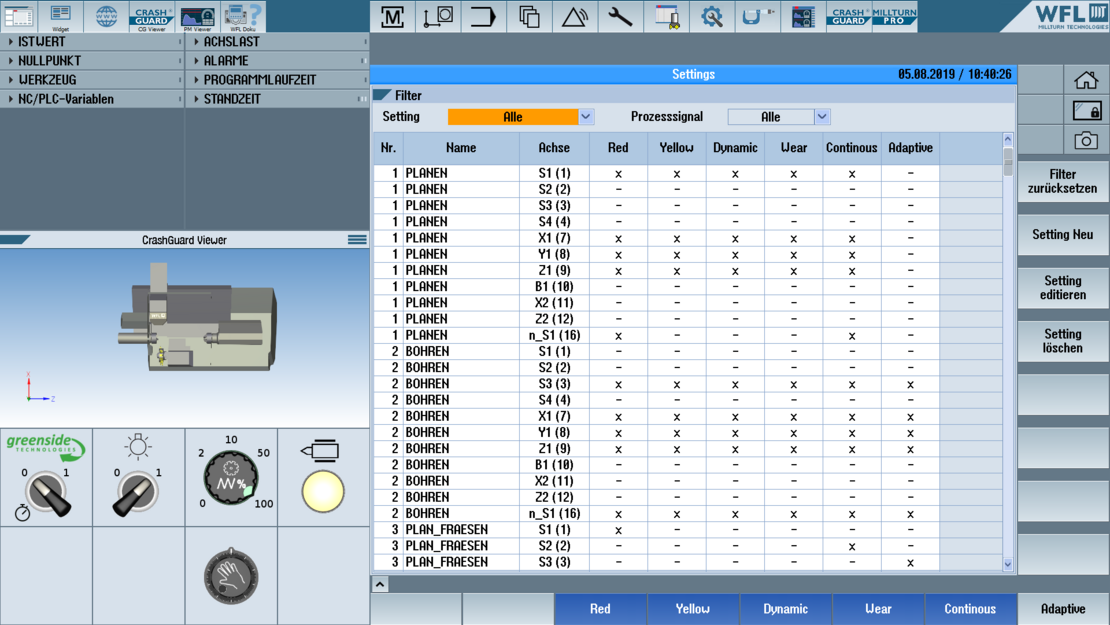The height and width of the screenshot is (625, 1110).
Task: Open the WFL Doku help icon
Action: (243, 16)
